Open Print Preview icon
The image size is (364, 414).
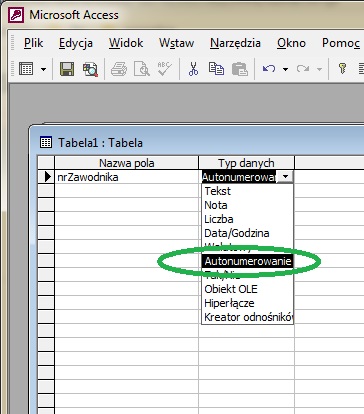coord(142,69)
